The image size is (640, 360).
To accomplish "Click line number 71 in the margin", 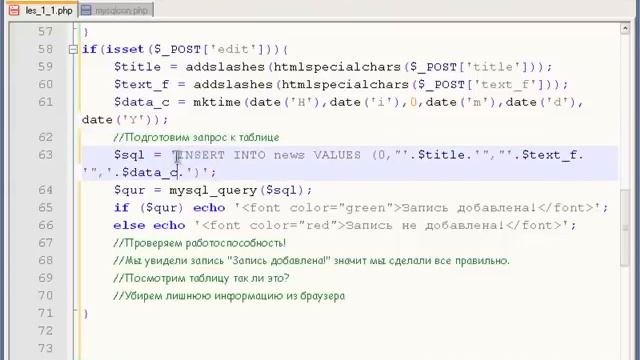I will click(45, 313).
